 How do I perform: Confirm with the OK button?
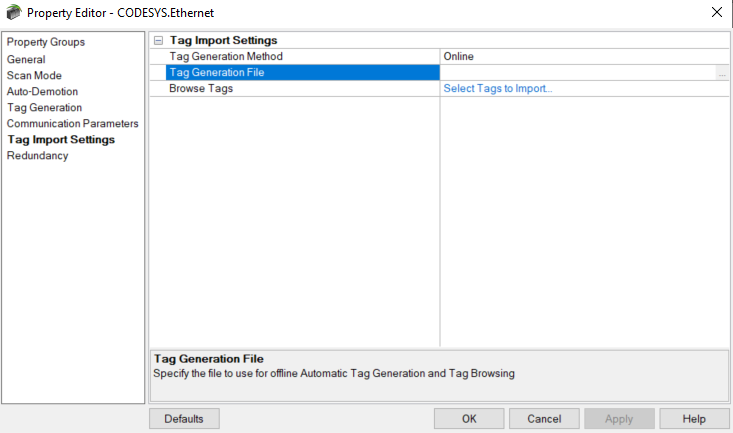tap(468, 418)
